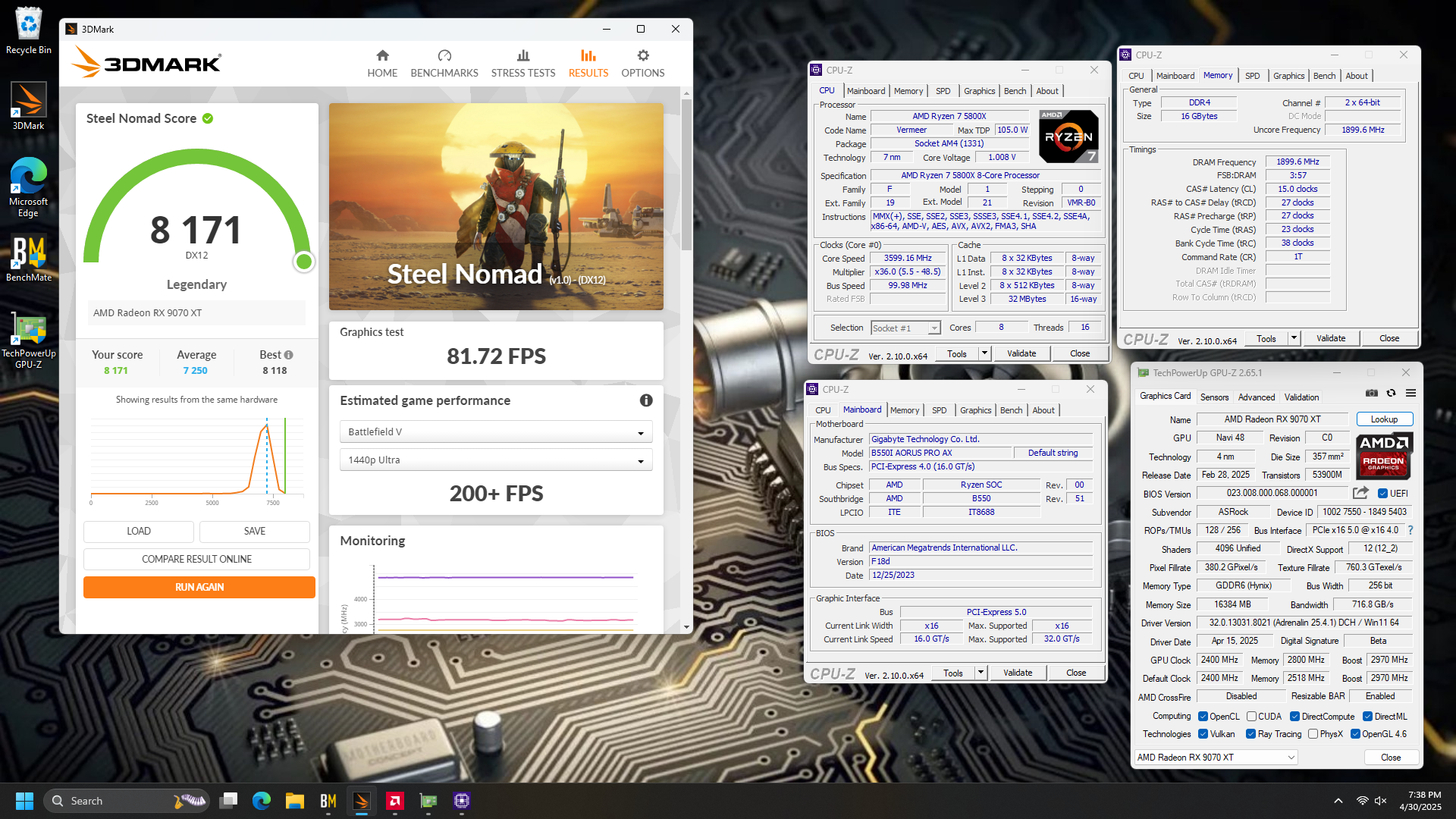Open the 3DMark desktop shortcut
The height and width of the screenshot is (819, 1456).
click(29, 106)
